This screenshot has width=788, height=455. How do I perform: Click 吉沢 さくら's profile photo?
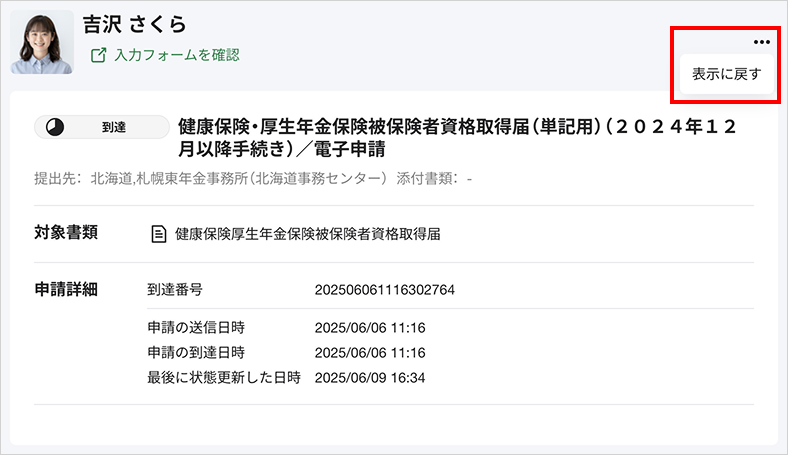[x=42, y=42]
